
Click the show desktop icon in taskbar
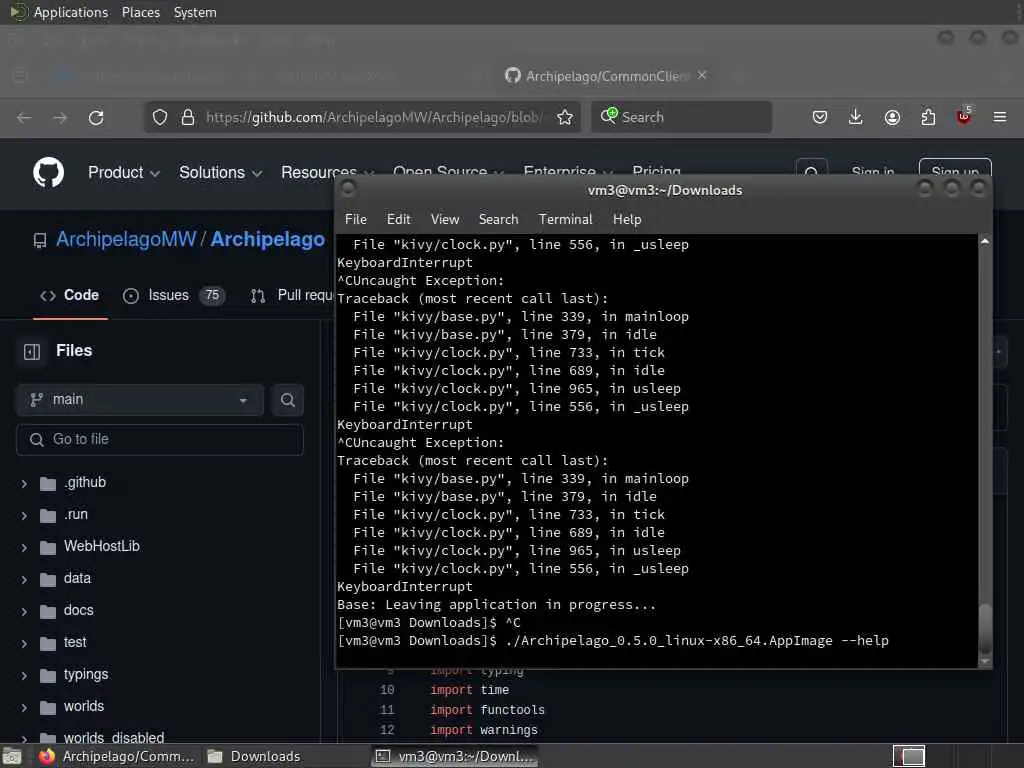(12, 756)
